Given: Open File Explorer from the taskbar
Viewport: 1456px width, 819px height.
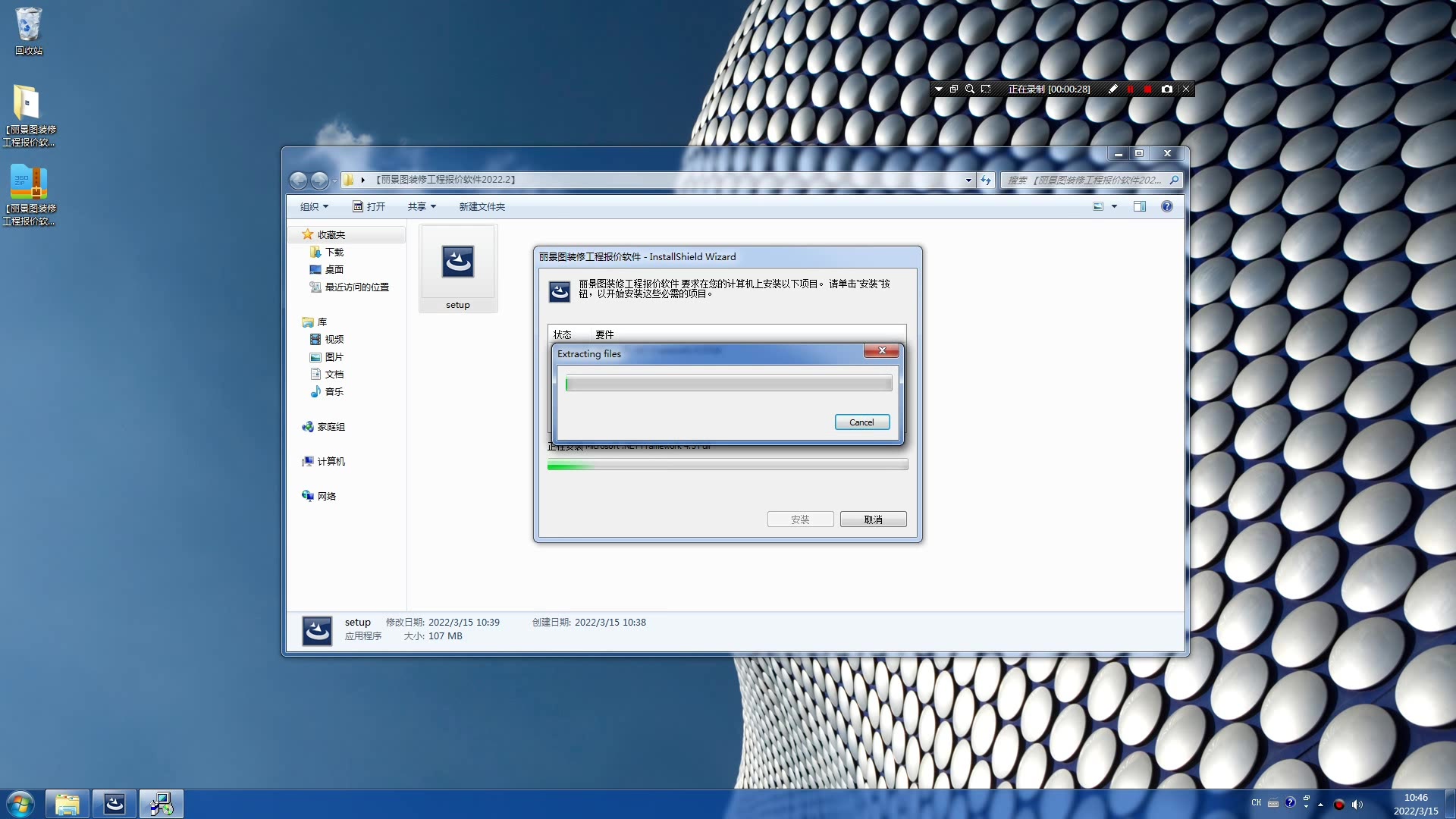Looking at the screenshot, I should coord(67,805).
